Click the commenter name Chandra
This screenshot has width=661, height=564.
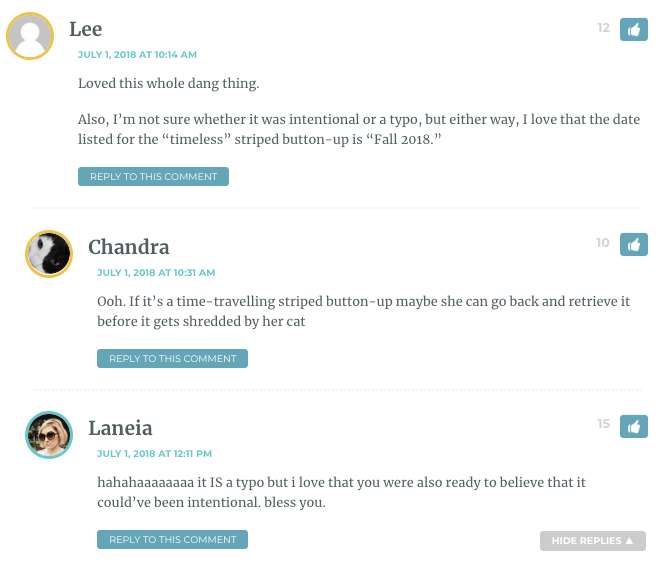(129, 247)
